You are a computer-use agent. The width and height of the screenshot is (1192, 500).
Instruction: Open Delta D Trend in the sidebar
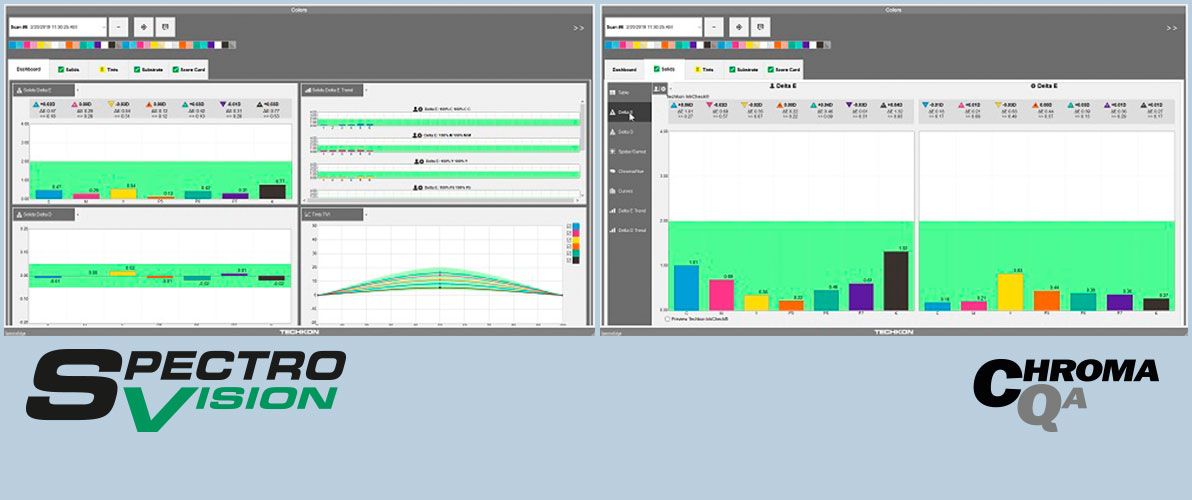tap(629, 229)
